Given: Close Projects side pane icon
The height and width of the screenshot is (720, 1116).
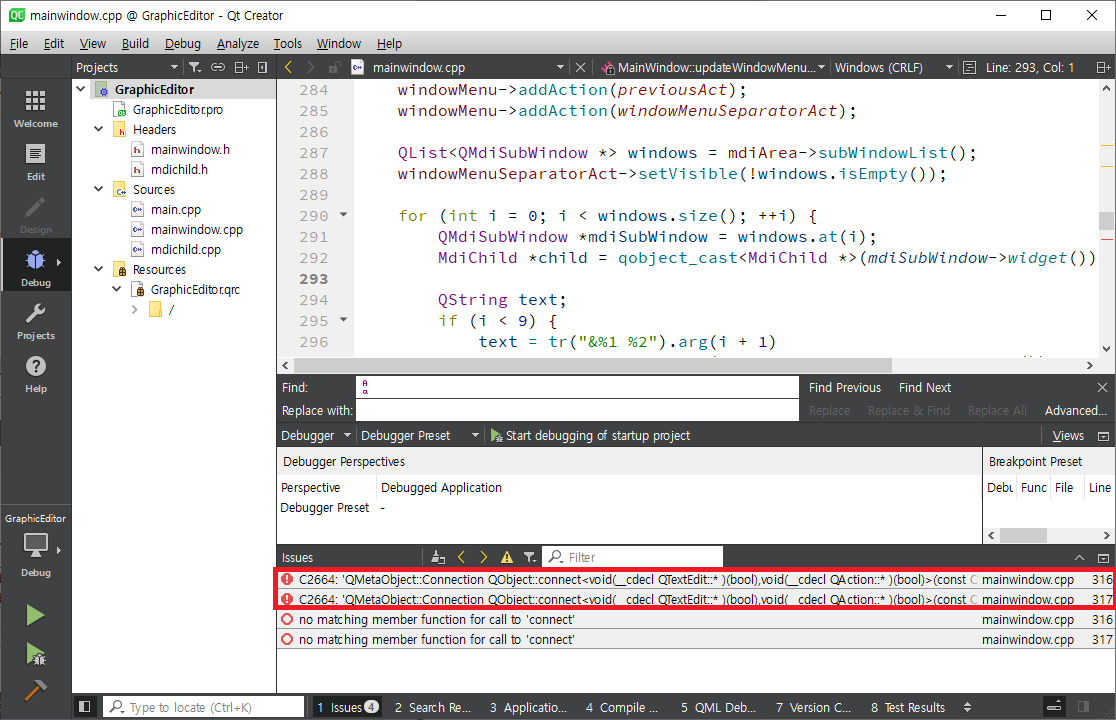Looking at the screenshot, I should click(263, 67).
